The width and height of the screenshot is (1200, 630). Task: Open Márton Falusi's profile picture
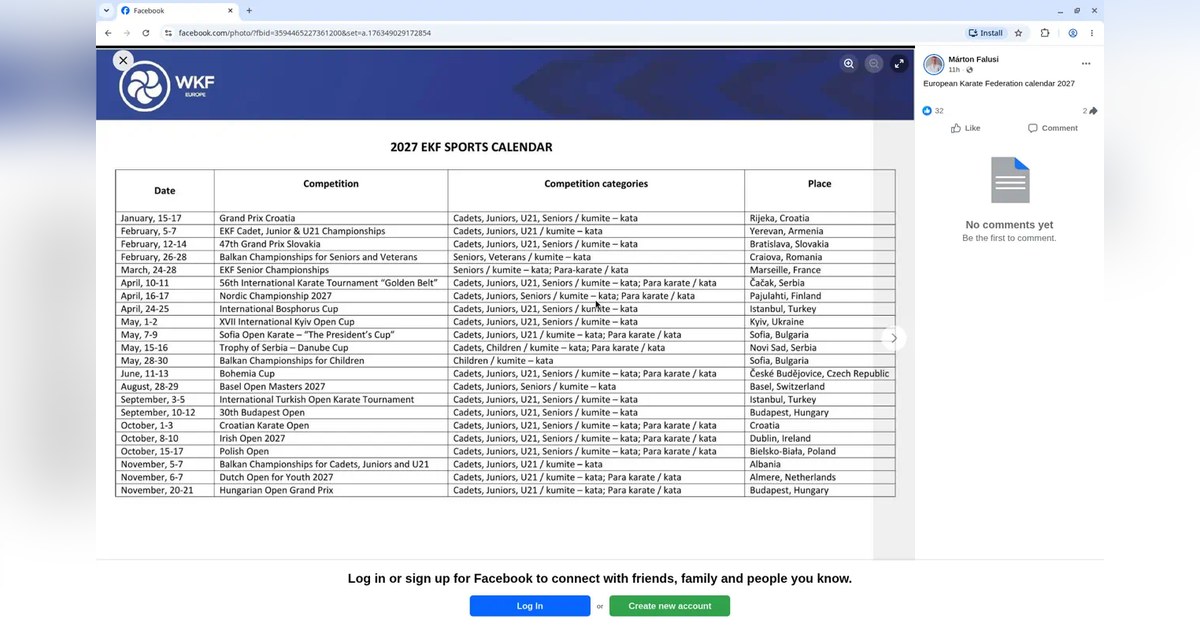point(933,64)
